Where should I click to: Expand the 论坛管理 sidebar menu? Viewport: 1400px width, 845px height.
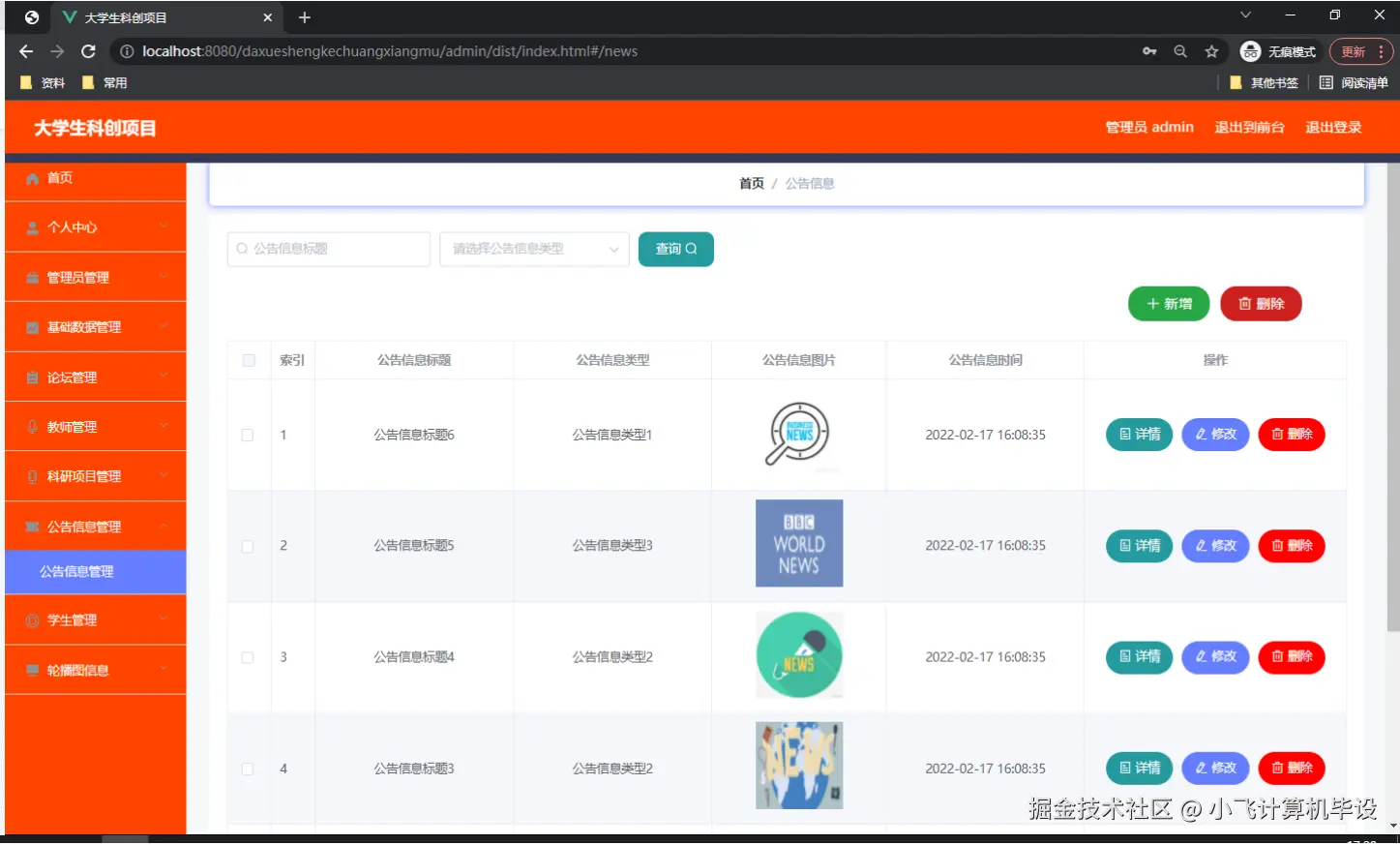(95, 377)
